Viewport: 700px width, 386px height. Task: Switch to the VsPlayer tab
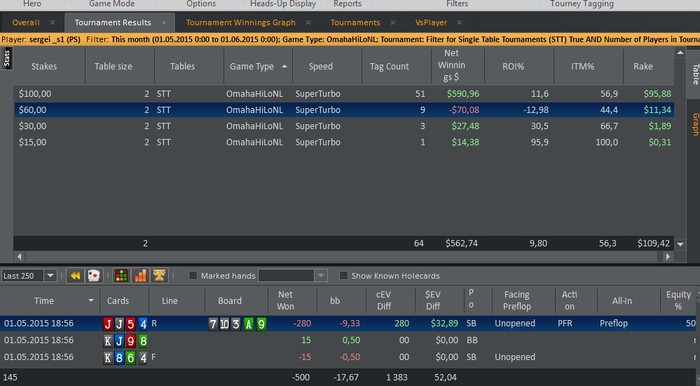pyautogui.click(x=431, y=22)
